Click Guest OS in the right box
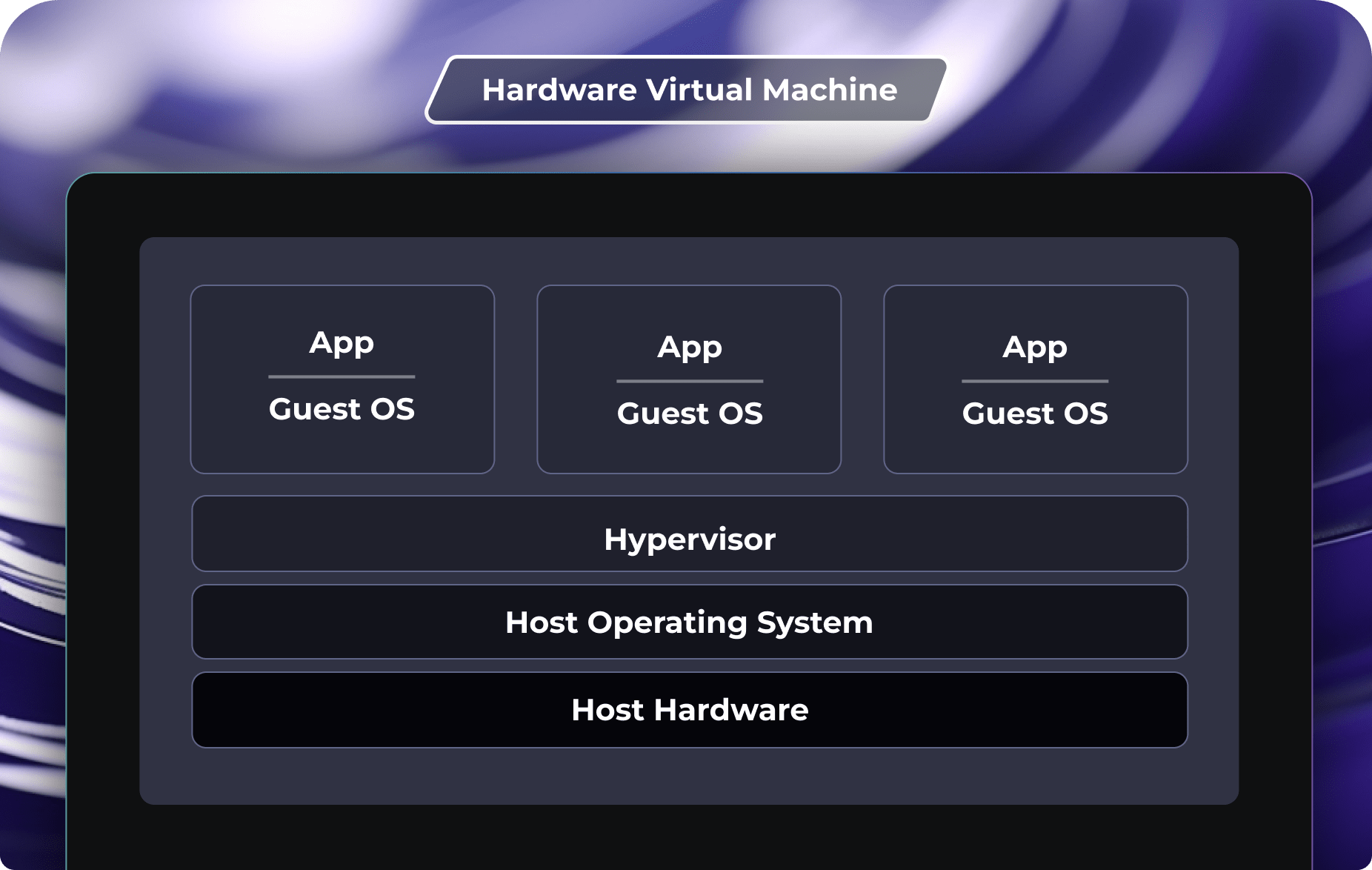The image size is (1372, 870). coord(1035,414)
